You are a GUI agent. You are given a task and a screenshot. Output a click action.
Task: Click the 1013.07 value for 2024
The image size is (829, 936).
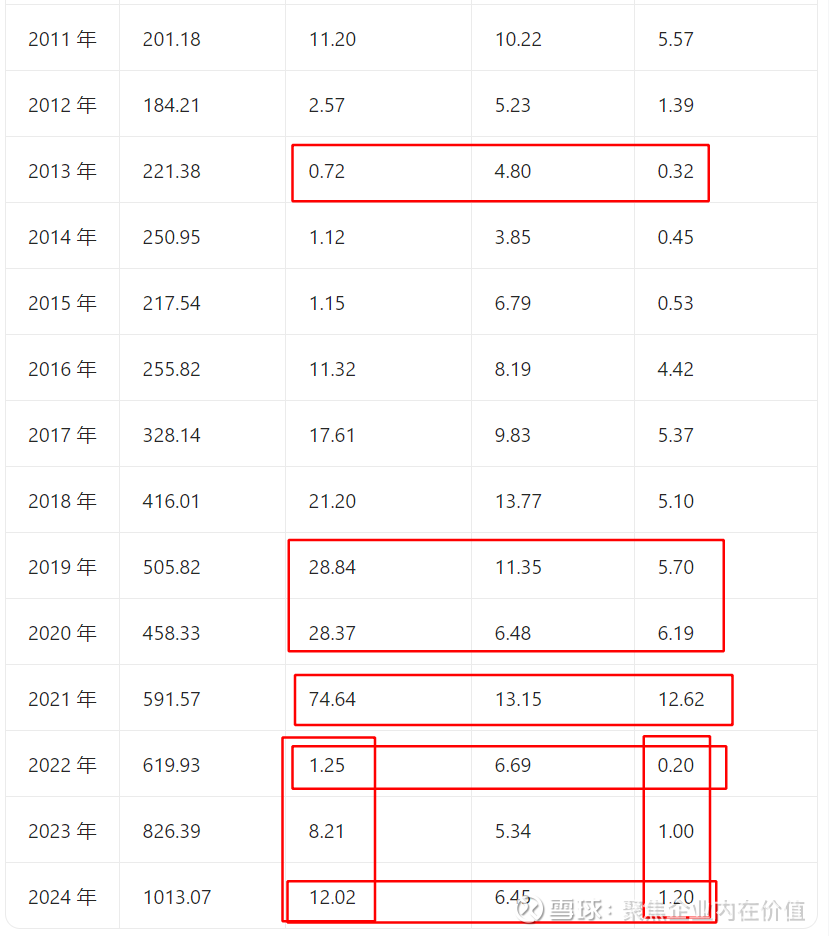176,898
